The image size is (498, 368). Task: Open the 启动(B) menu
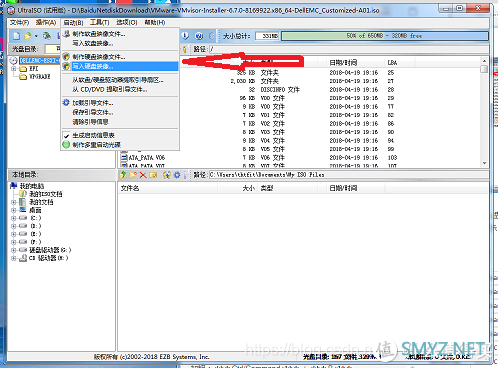coord(73,22)
